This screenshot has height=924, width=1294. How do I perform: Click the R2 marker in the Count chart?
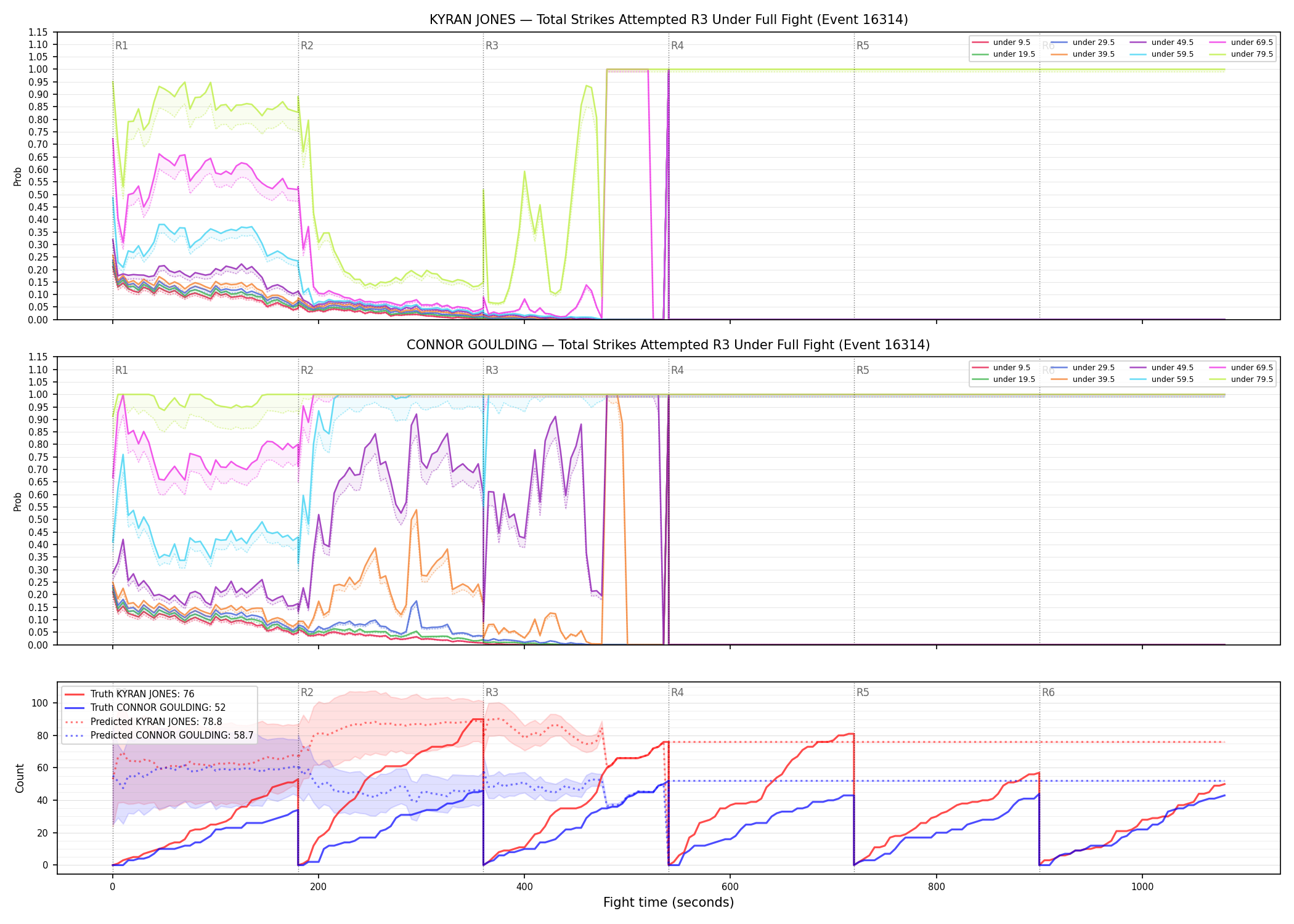pyautogui.click(x=307, y=692)
